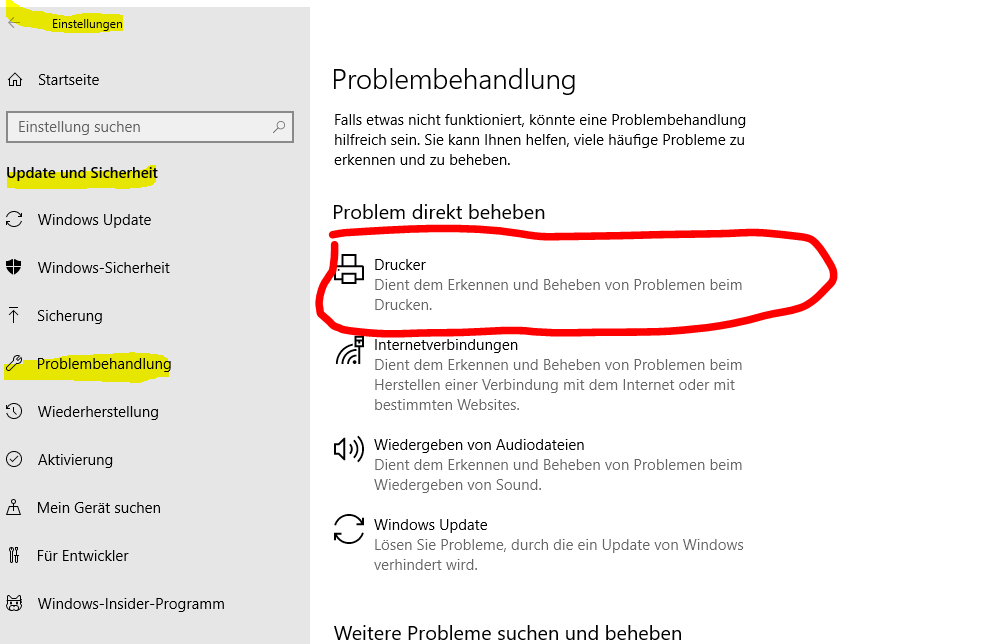
Task: Select Windows-Sicherheit in sidebar
Action: [x=104, y=268]
